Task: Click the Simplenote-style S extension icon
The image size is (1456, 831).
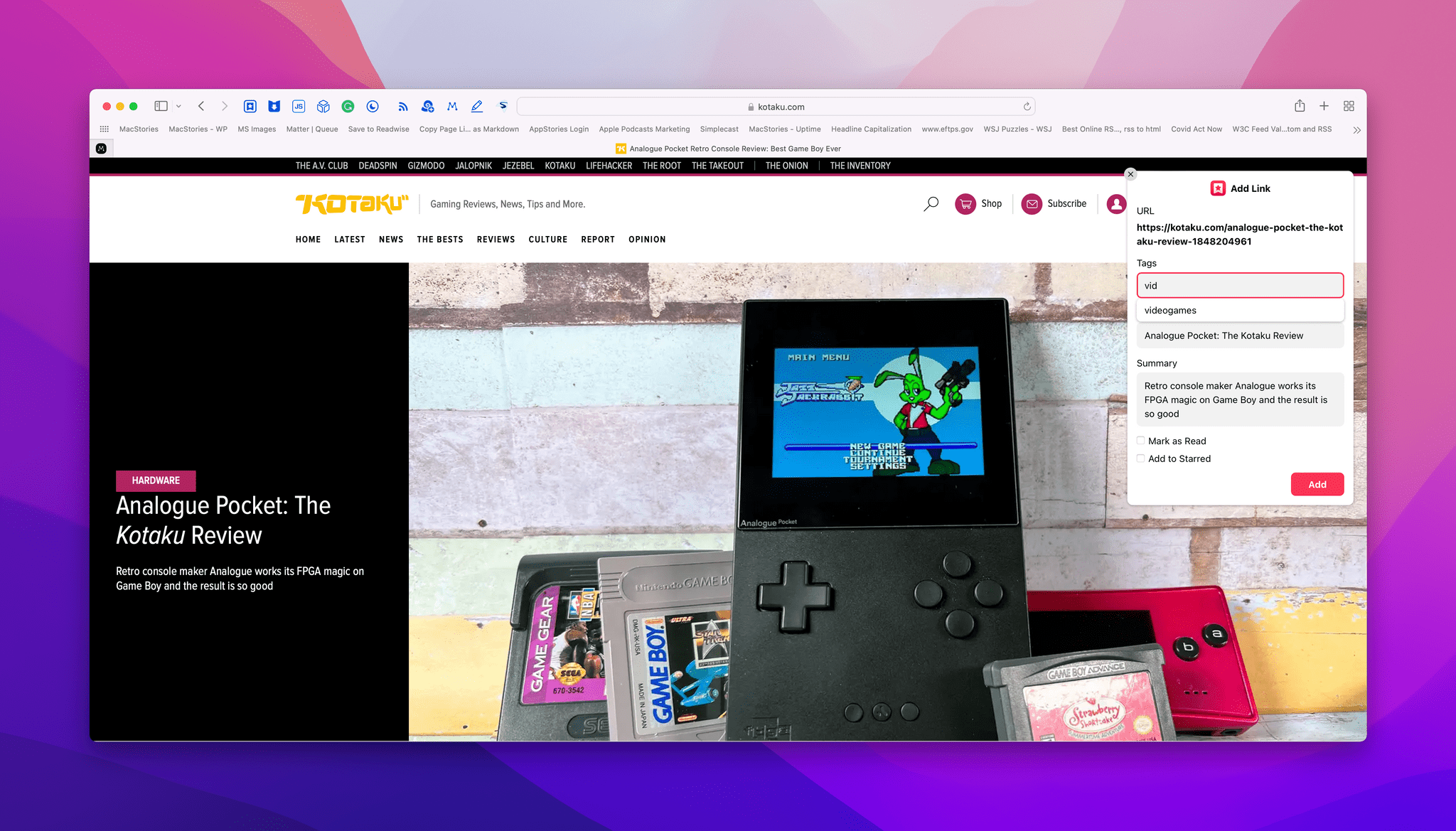Action: click(503, 106)
